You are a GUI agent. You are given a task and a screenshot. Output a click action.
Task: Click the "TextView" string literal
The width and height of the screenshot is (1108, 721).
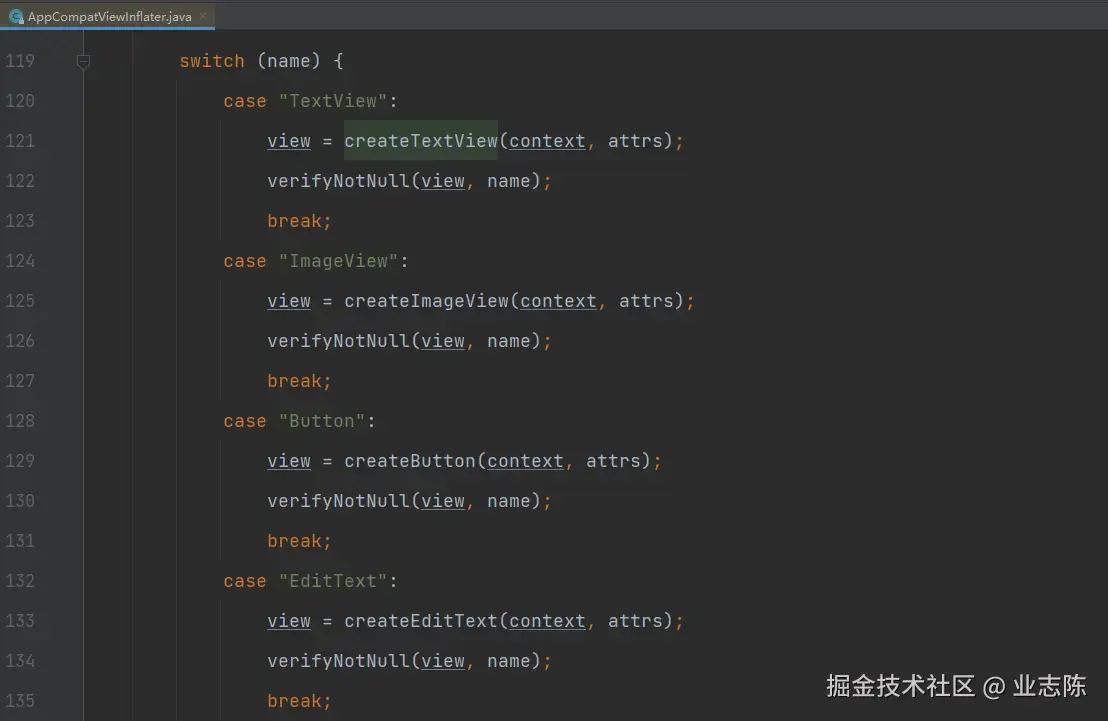pos(333,101)
